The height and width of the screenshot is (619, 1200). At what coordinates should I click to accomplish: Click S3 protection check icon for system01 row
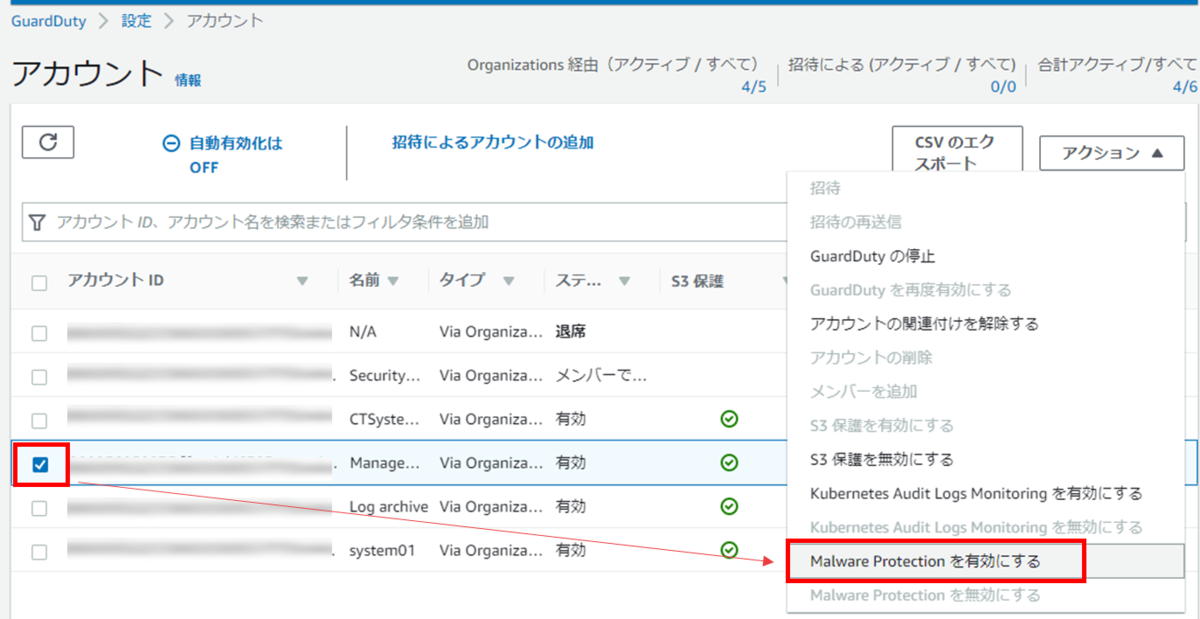[729, 550]
